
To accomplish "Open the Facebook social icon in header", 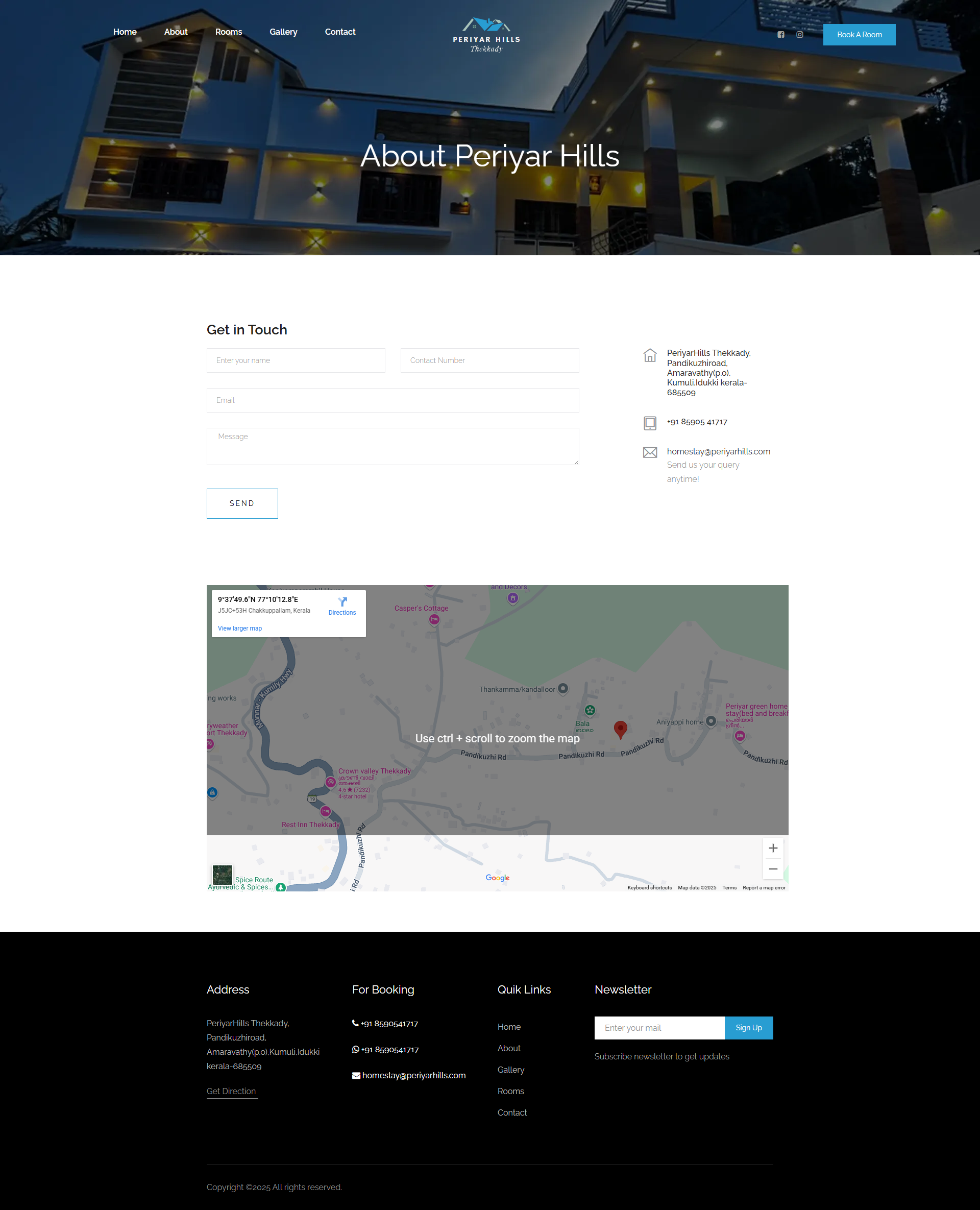I will point(781,34).
